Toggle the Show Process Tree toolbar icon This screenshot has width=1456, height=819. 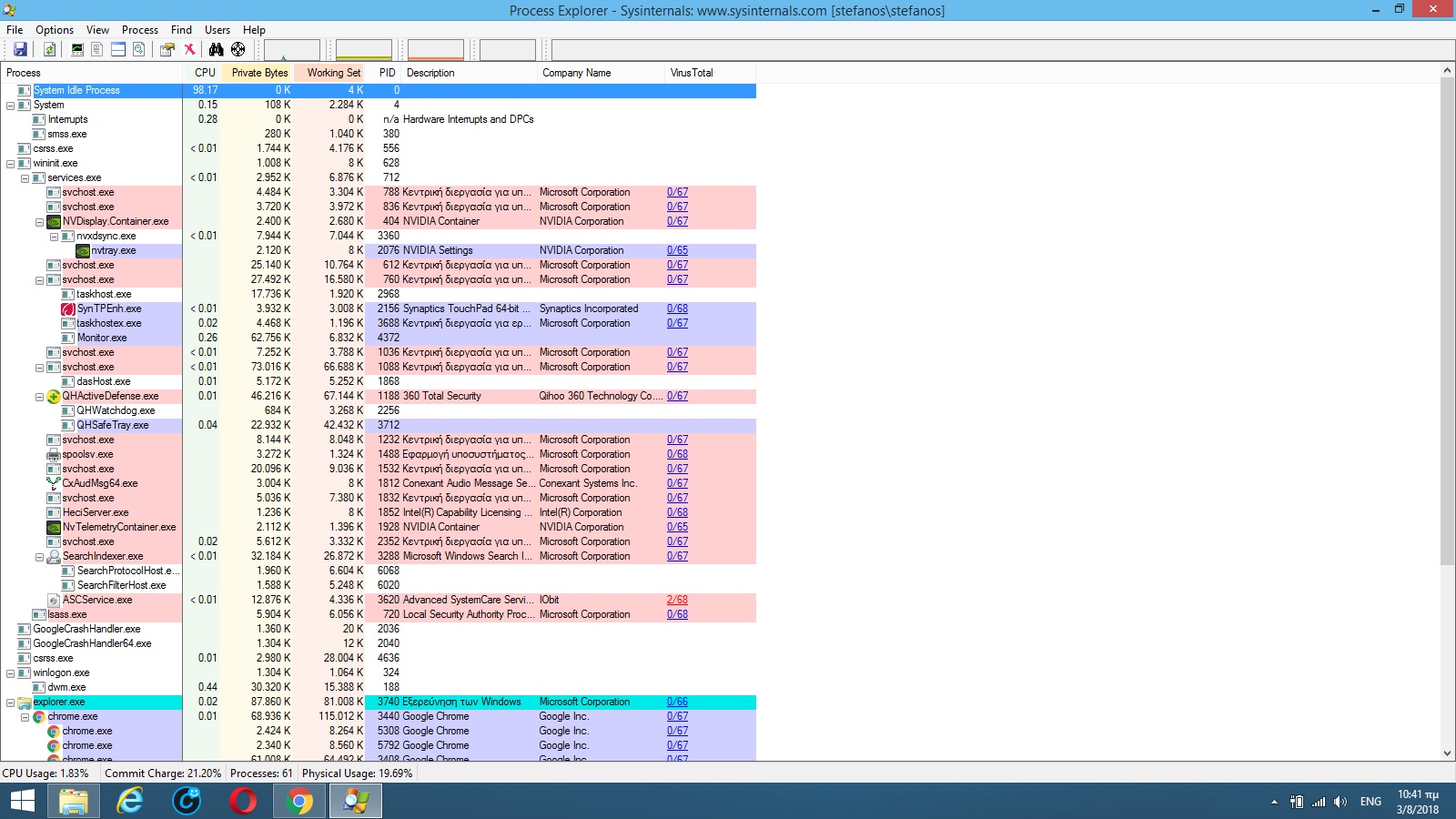pos(97,49)
